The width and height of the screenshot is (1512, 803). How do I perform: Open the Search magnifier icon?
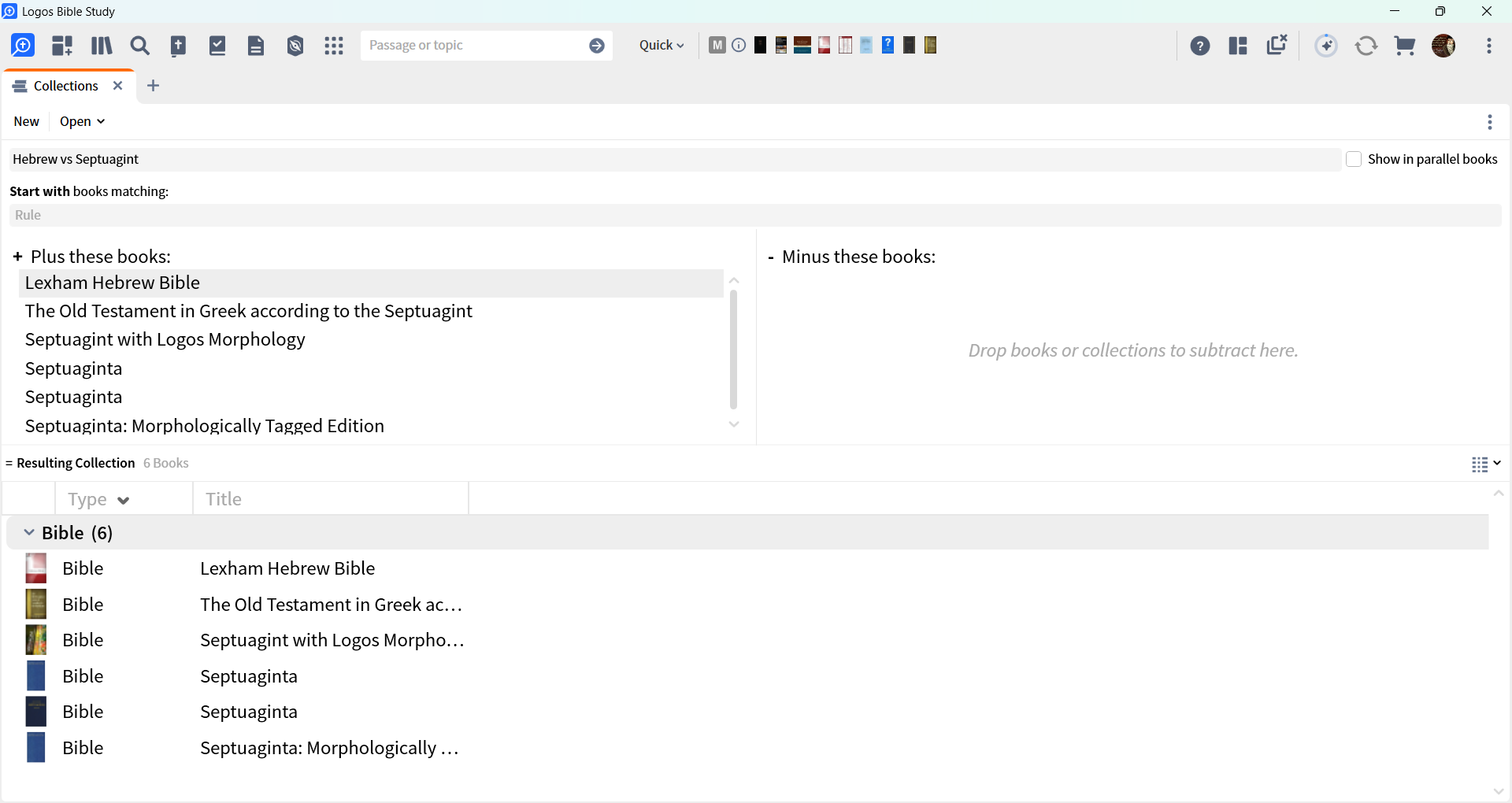[x=139, y=46]
